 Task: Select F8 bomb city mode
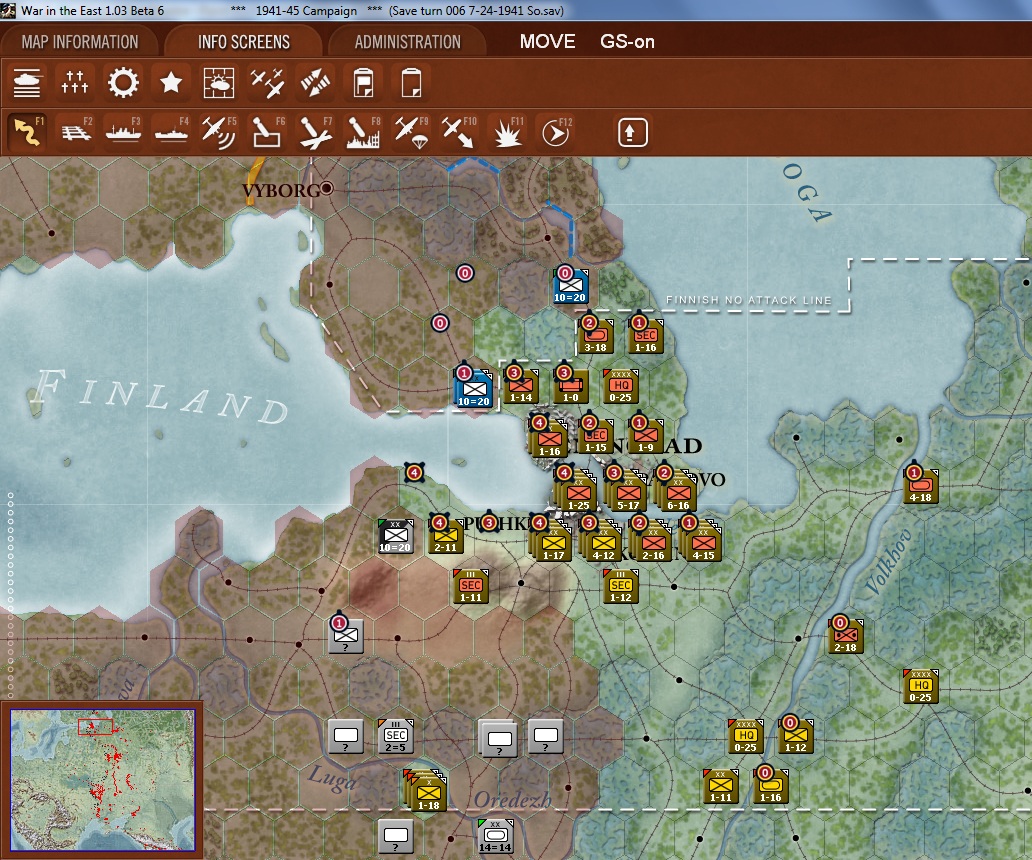pyautogui.click(x=363, y=132)
